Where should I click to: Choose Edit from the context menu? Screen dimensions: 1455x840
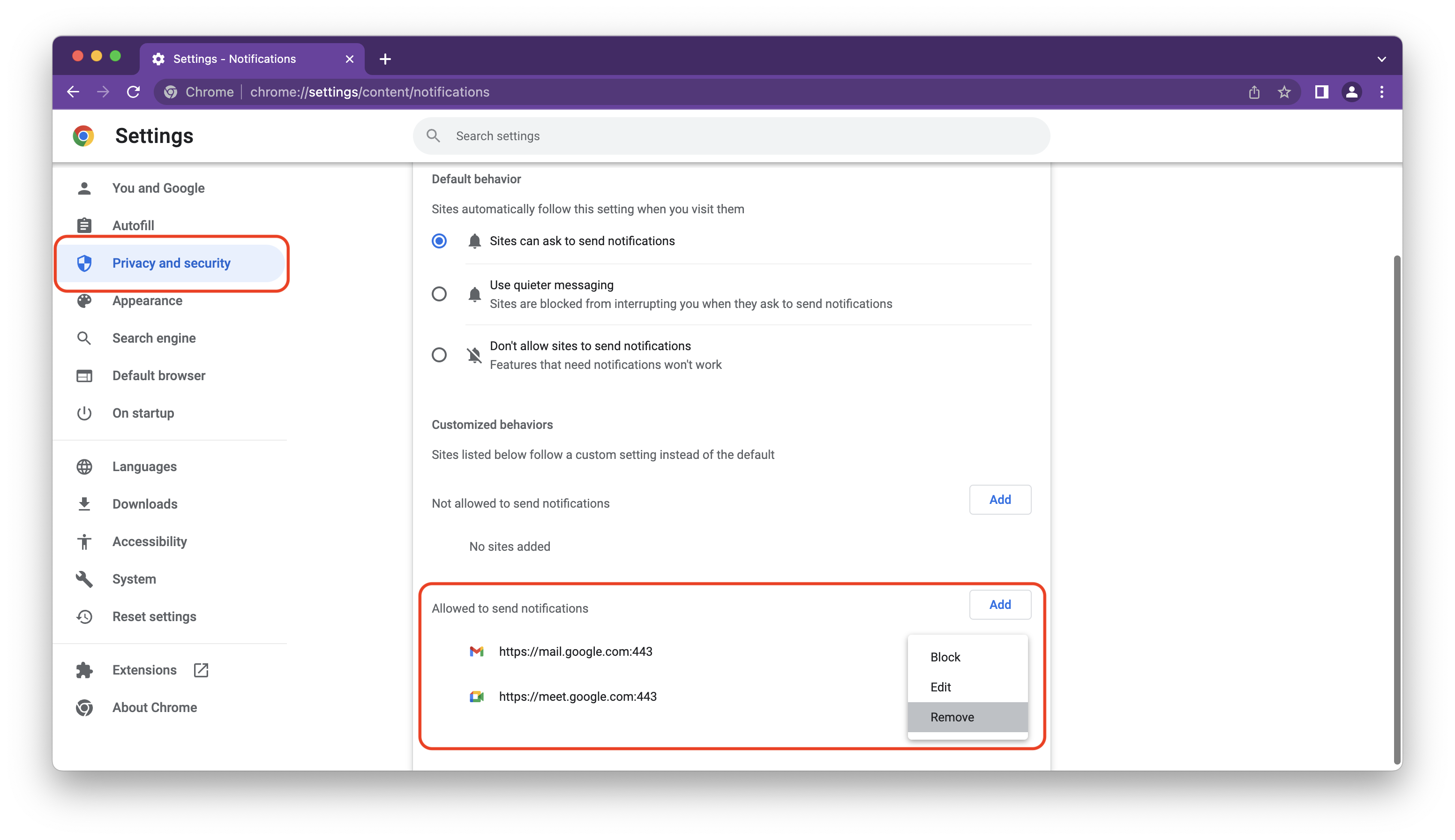pyautogui.click(x=967, y=687)
